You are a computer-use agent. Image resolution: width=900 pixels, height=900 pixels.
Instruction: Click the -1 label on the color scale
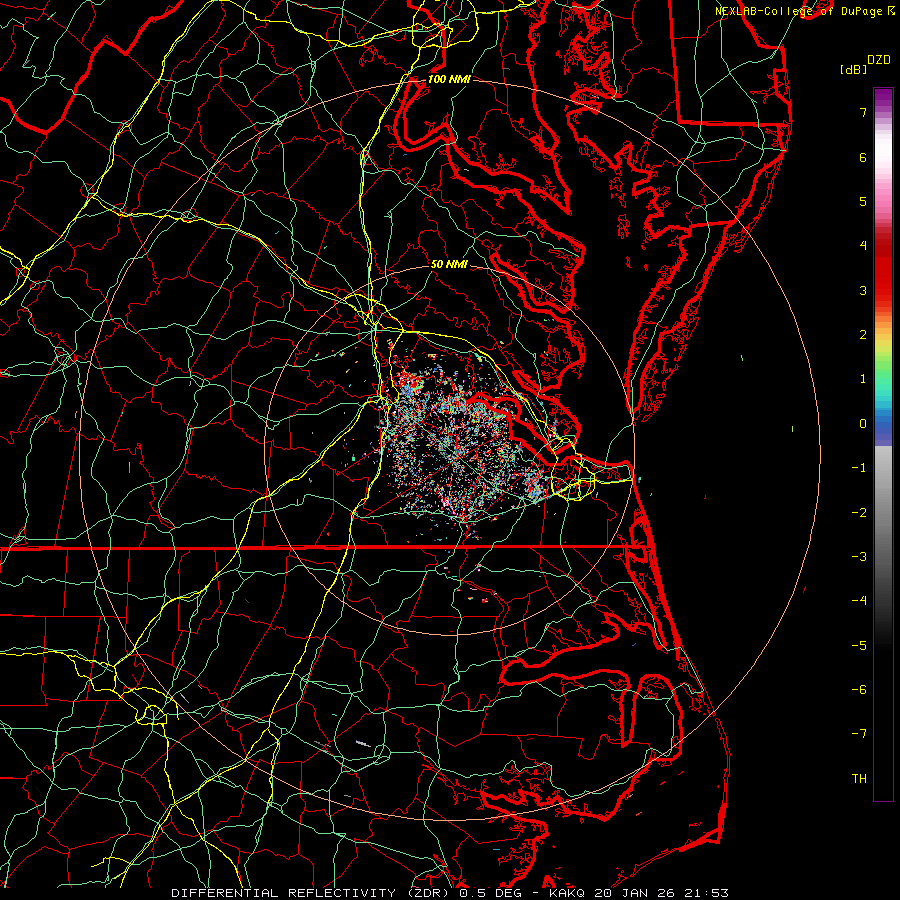click(x=859, y=468)
